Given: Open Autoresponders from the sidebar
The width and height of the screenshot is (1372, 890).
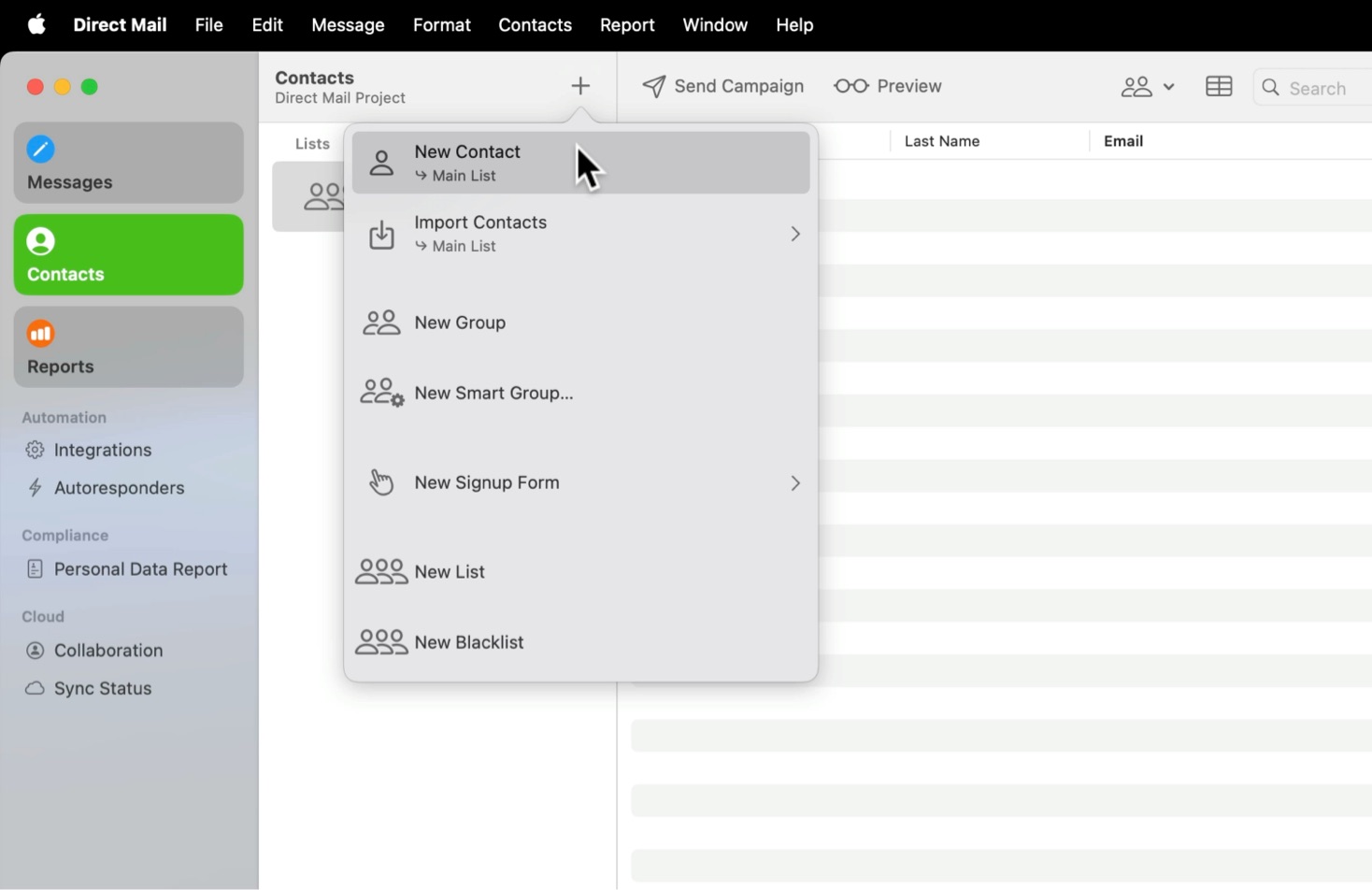Looking at the screenshot, I should point(119,488).
